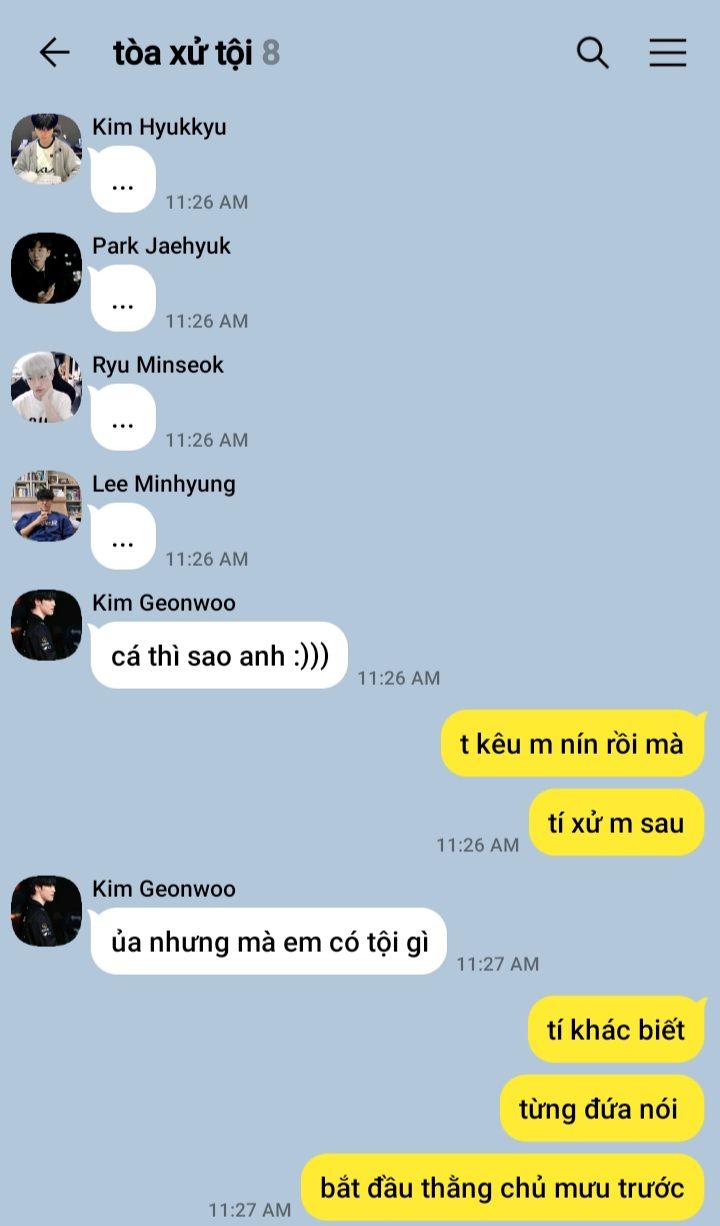Select 'bắt đầu thằng chủ mưu trước' message
Viewport: 720px width, 1226px height.
503,1187
